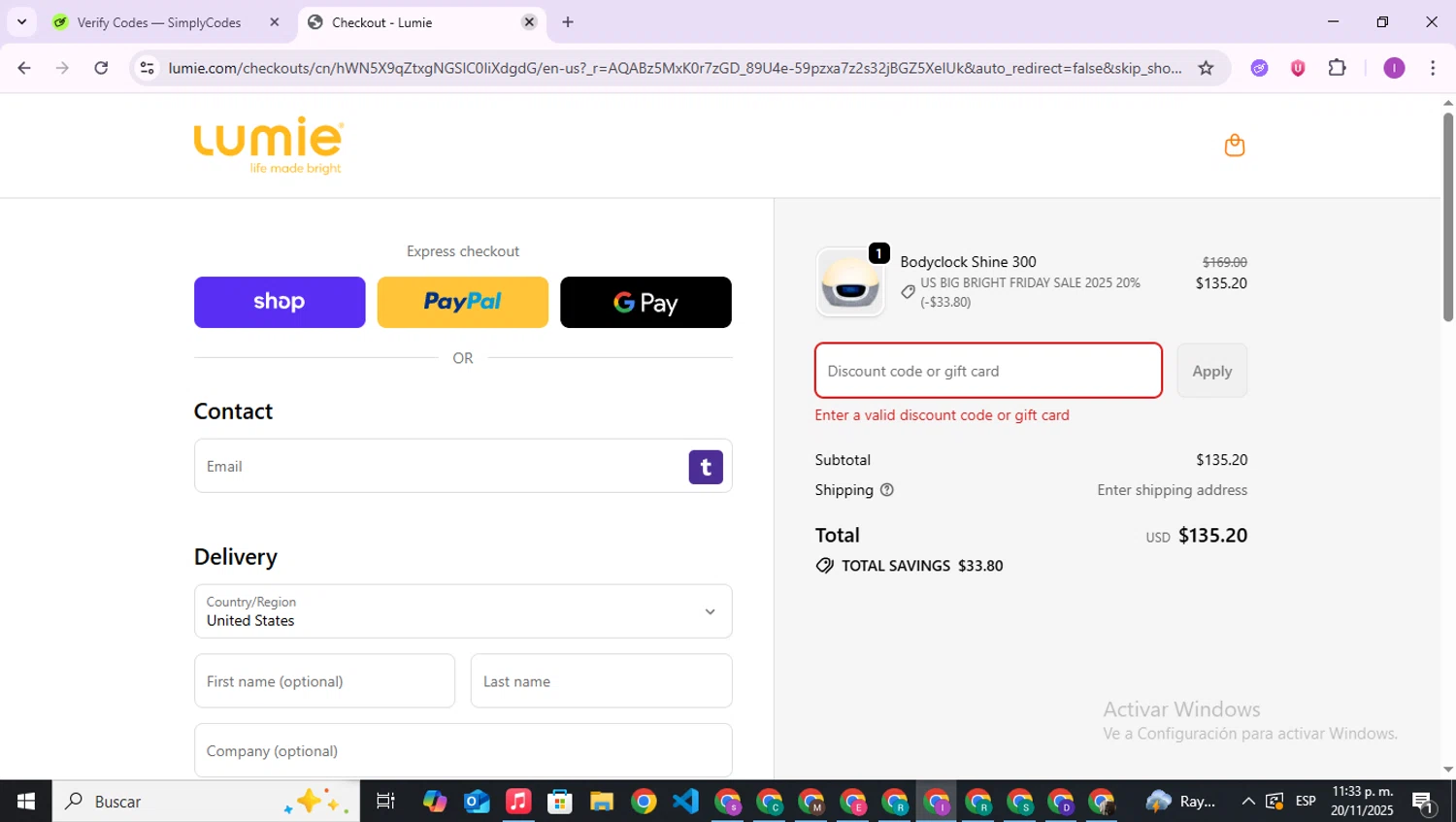1456x822 pixels.
Task: Open the Chrome profile avatar 'I'
Action: 1394,68
